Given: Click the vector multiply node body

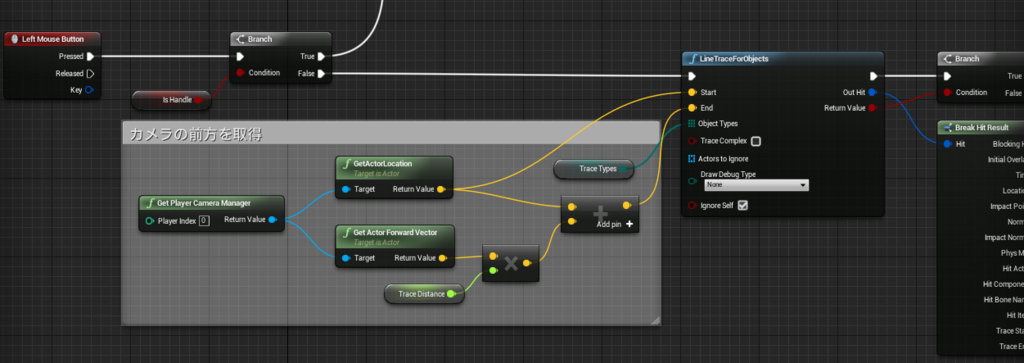Looking at the screenshot, I should click(511, 263).
